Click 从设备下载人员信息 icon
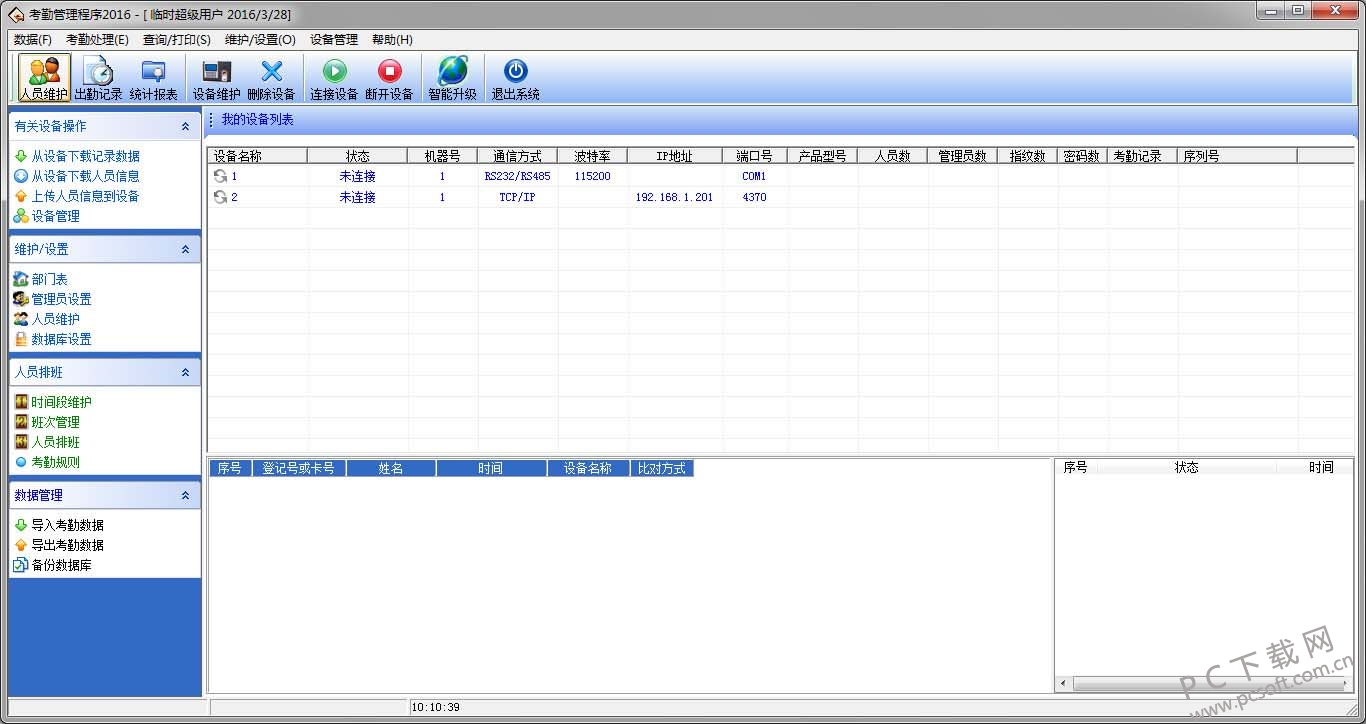This screenshot has width=1366, height=724. point(21,176)
